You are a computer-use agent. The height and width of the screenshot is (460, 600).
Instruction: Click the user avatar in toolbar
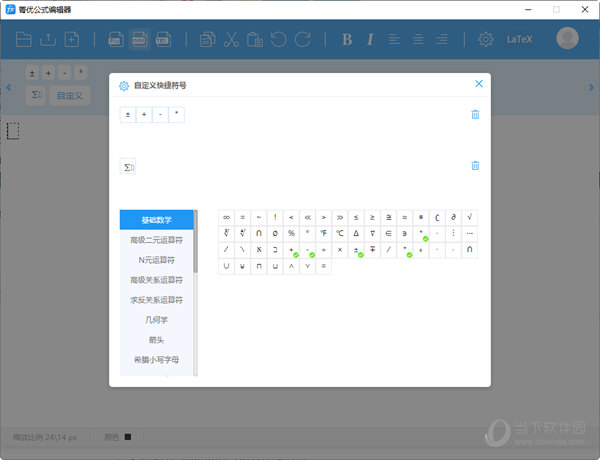pos(567,38)
